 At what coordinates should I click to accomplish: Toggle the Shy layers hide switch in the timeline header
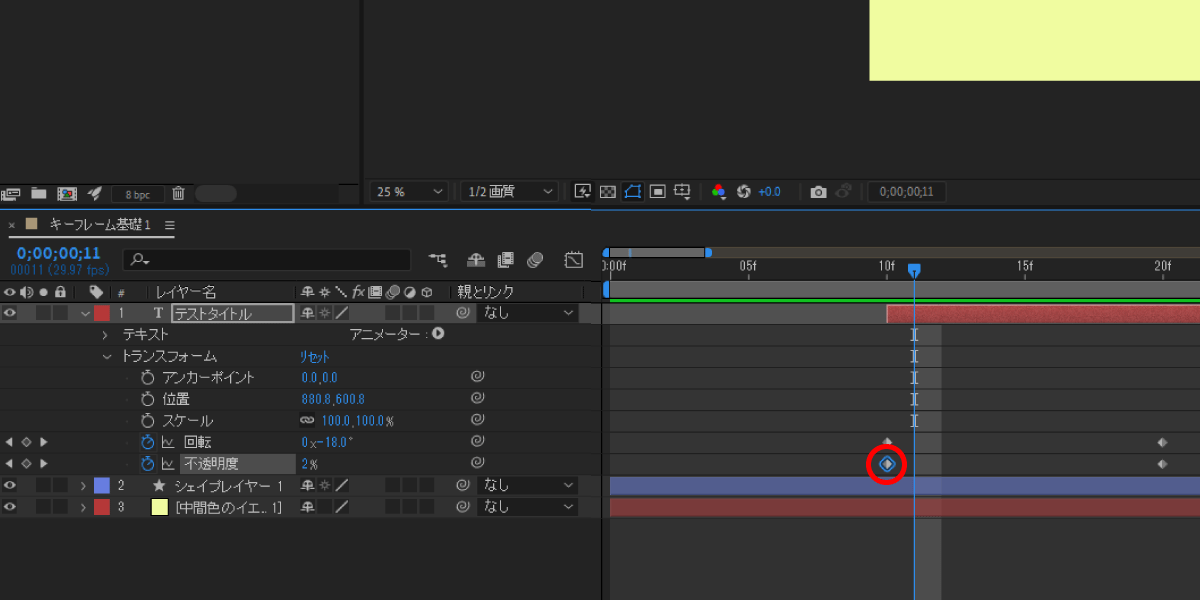(x=476, y=260)
